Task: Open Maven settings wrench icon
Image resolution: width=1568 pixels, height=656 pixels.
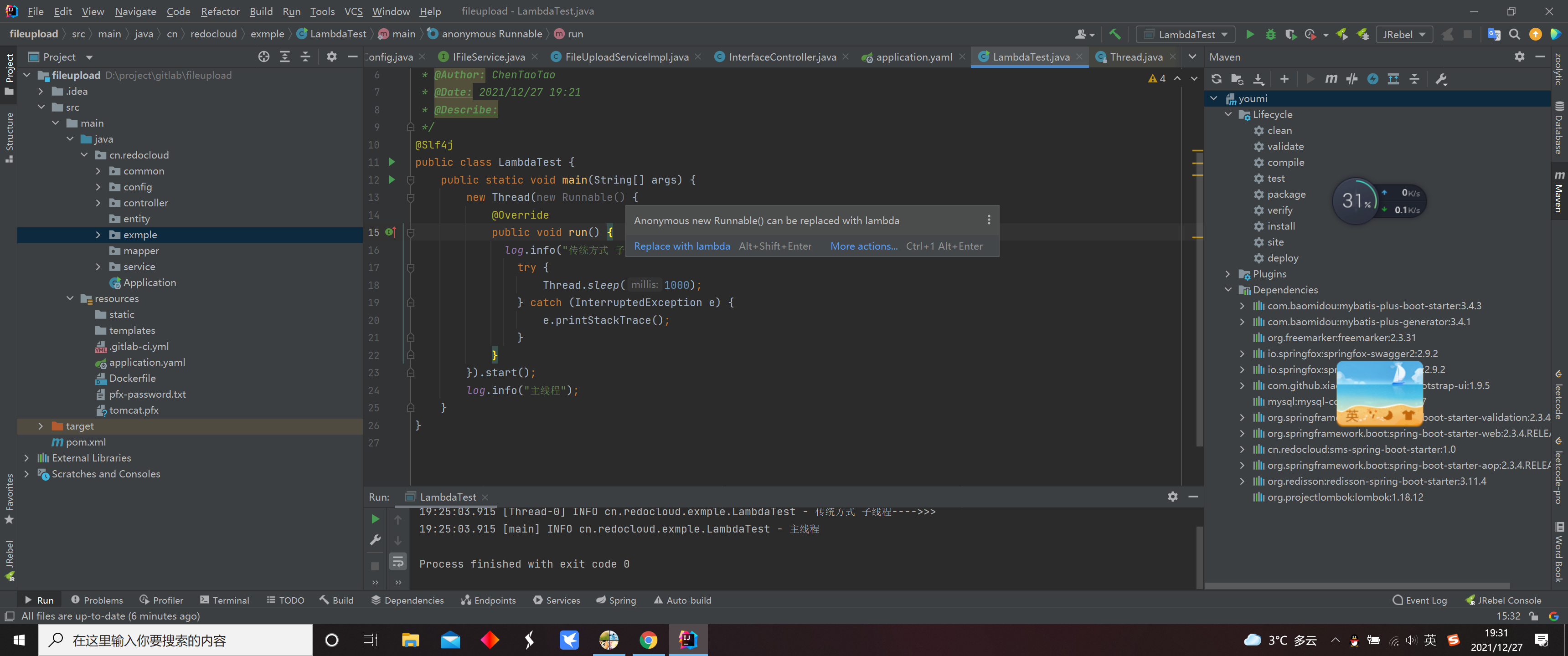Action: (x=1441, y=79)
